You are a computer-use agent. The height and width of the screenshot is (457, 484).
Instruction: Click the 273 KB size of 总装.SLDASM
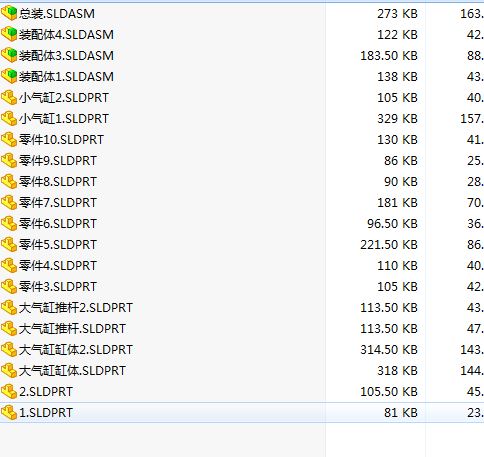[397, 14]
